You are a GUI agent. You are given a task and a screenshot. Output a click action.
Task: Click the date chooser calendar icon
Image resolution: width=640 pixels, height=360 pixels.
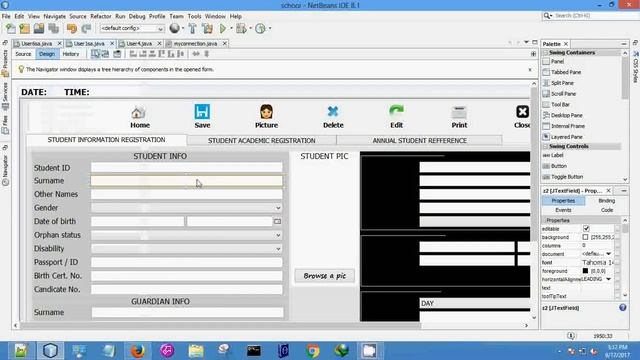(x=278, y=221)
